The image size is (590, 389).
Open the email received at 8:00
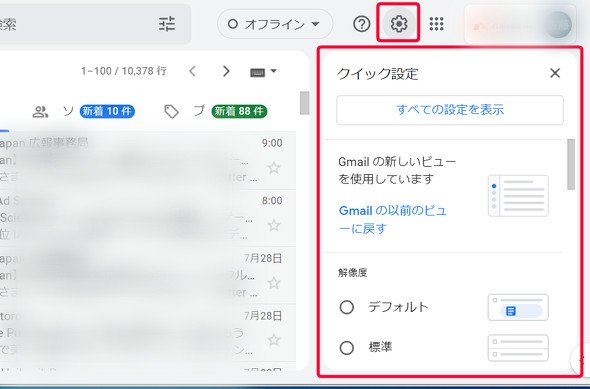click(148, 218)
